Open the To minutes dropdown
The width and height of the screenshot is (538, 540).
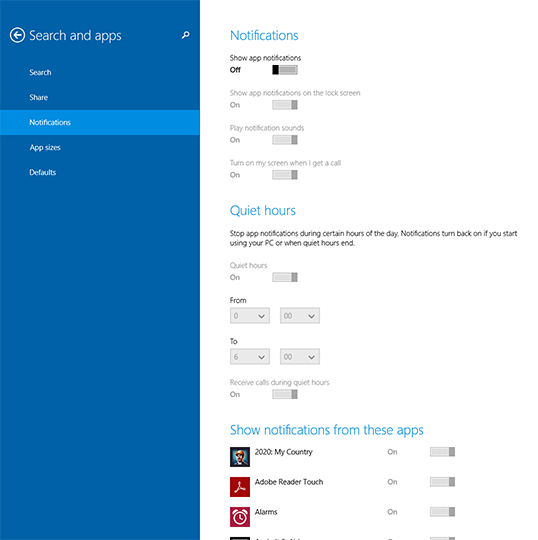coord(300,356)
